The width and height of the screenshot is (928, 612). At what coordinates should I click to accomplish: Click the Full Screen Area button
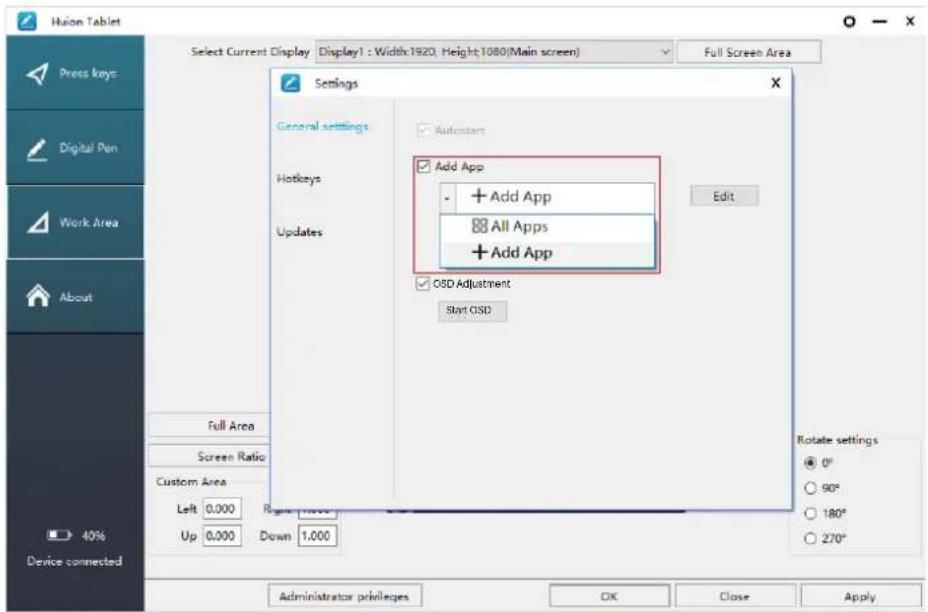tap(749, 52)
